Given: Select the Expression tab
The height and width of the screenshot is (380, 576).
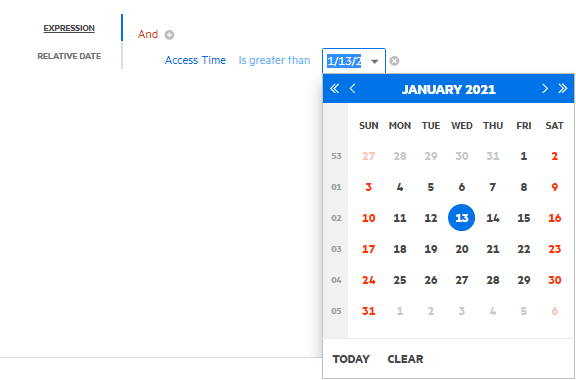Looking at the screenshot, I should tap(69, 28).
